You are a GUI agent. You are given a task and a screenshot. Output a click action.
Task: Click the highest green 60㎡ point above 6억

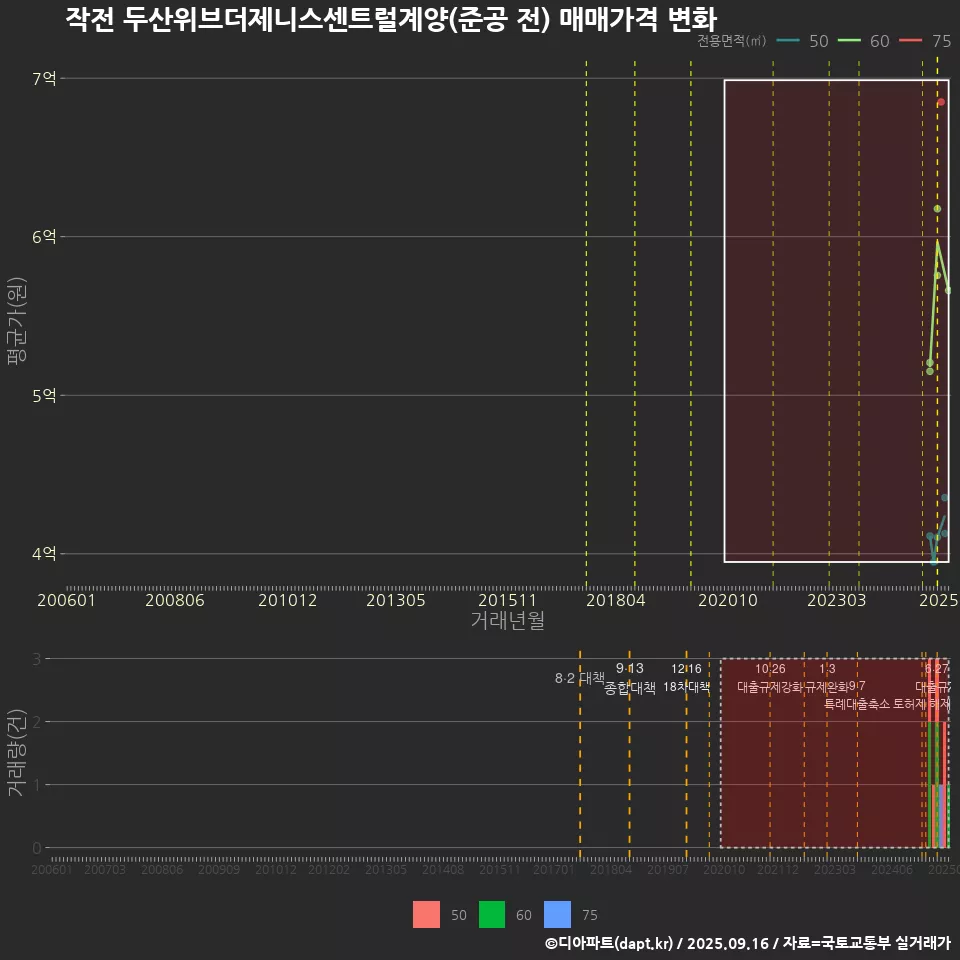937,209
